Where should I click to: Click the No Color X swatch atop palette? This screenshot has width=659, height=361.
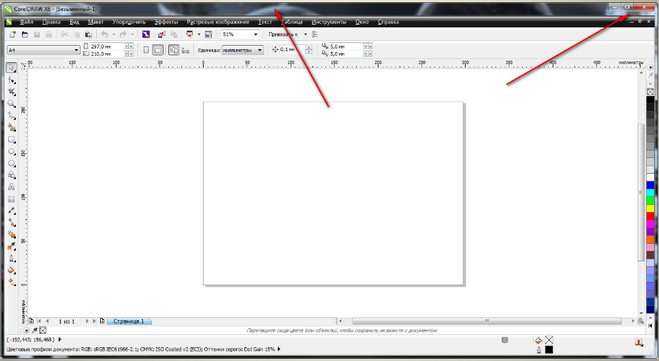coord(650,92)
